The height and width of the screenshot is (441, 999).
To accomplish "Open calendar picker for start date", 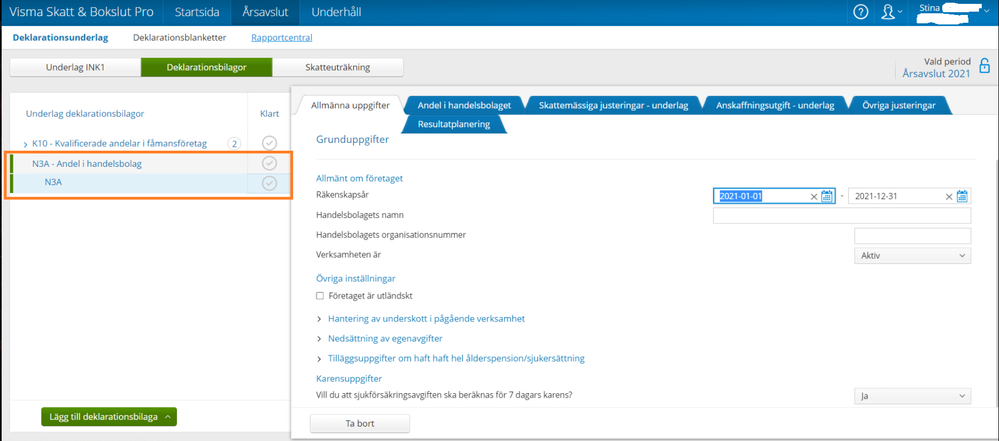I will coord(827,197).
